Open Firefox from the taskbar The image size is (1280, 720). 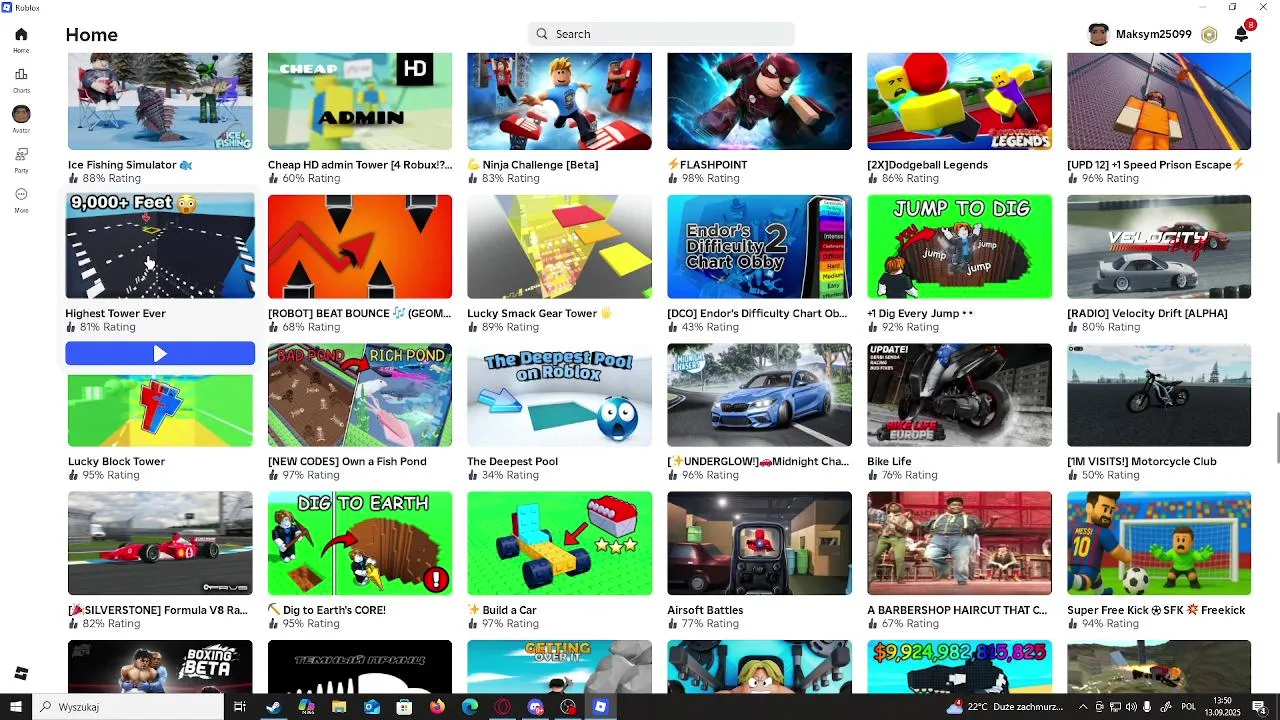coord(437,707)
